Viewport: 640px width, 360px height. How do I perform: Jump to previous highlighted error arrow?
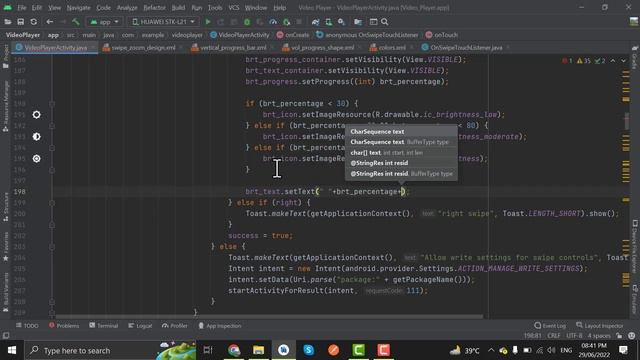(x=613, y=61)
